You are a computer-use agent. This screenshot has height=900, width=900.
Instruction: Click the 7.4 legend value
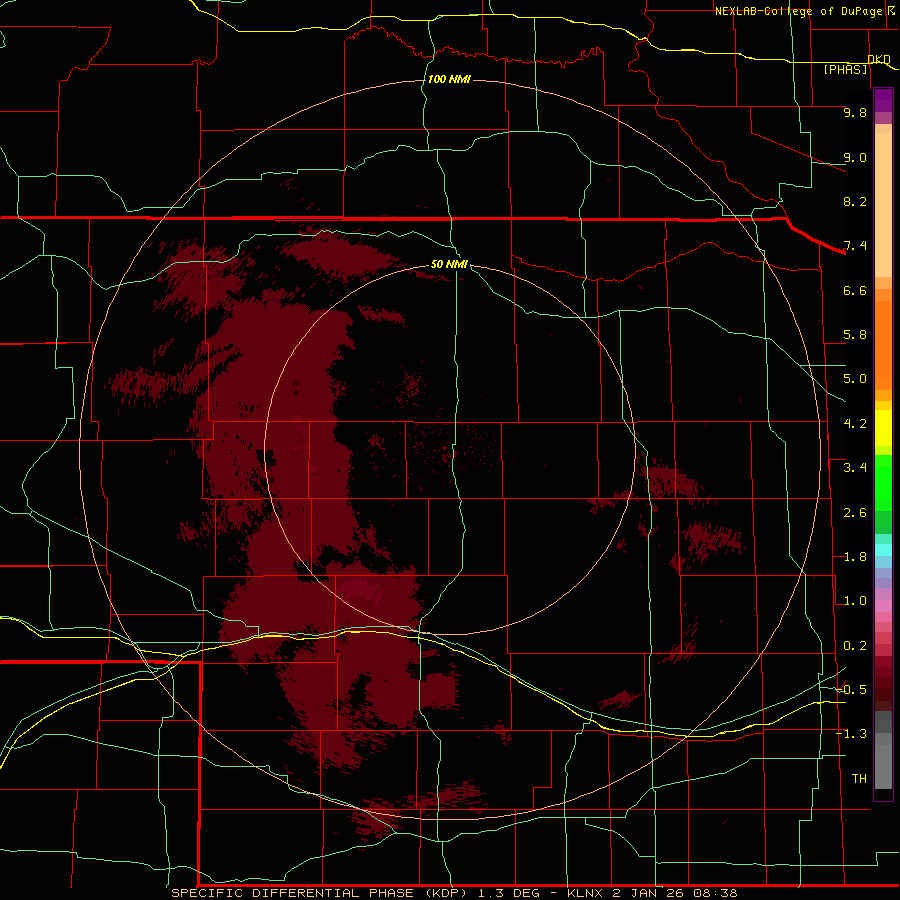855,246
